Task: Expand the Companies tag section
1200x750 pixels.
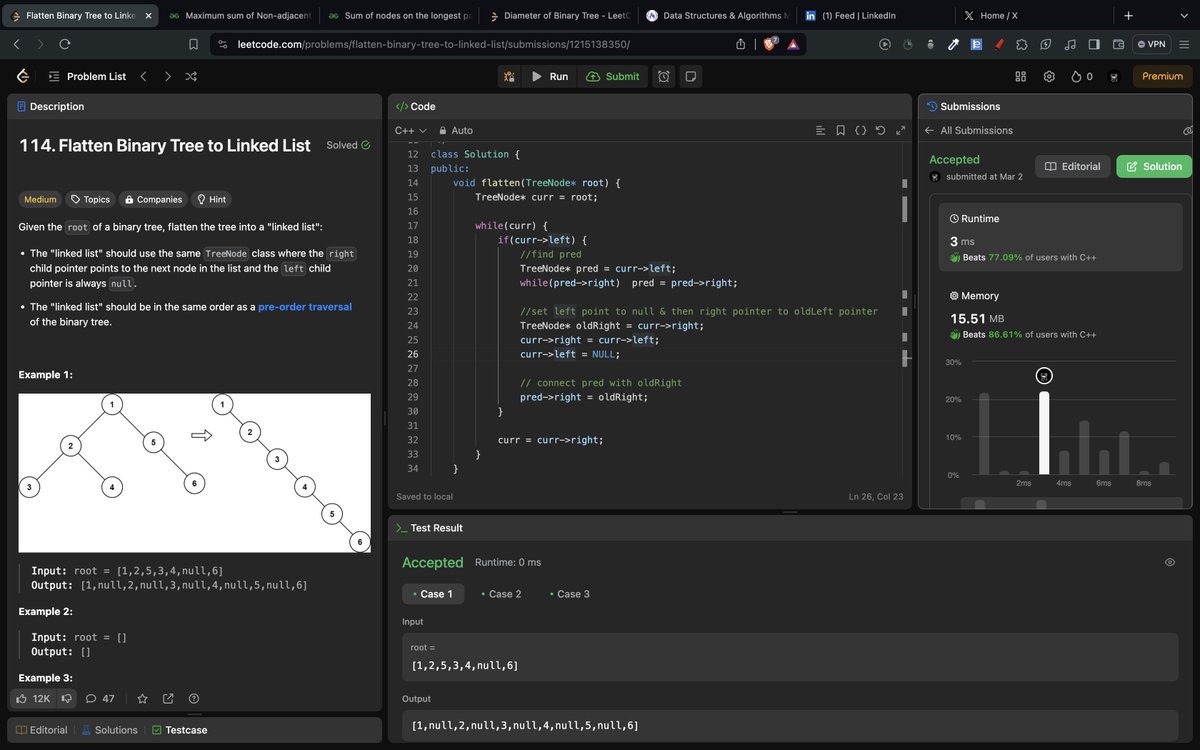Action: (152, 199)
